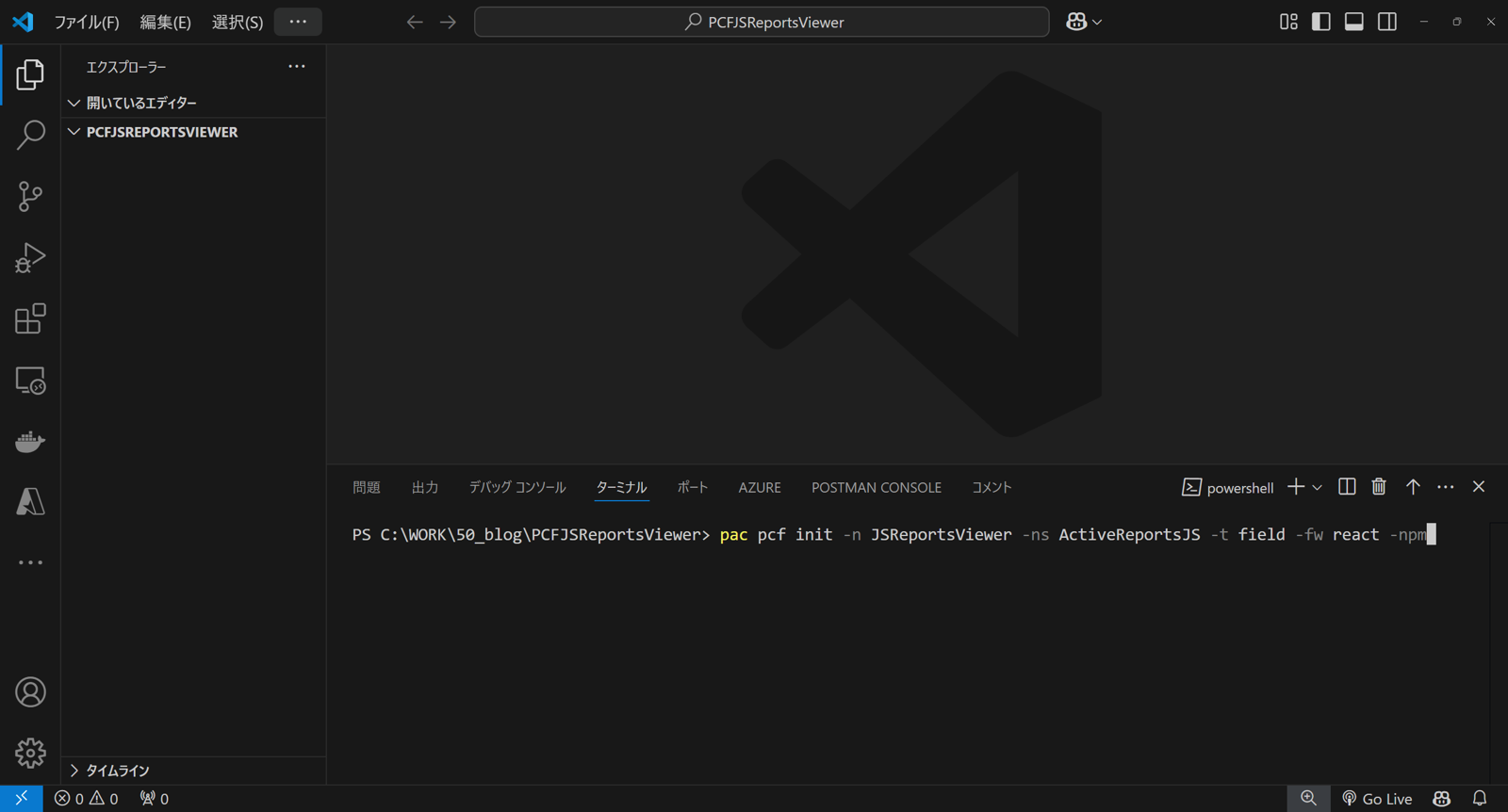
Task: Customize the editor layout
Action: point(1288,22)
